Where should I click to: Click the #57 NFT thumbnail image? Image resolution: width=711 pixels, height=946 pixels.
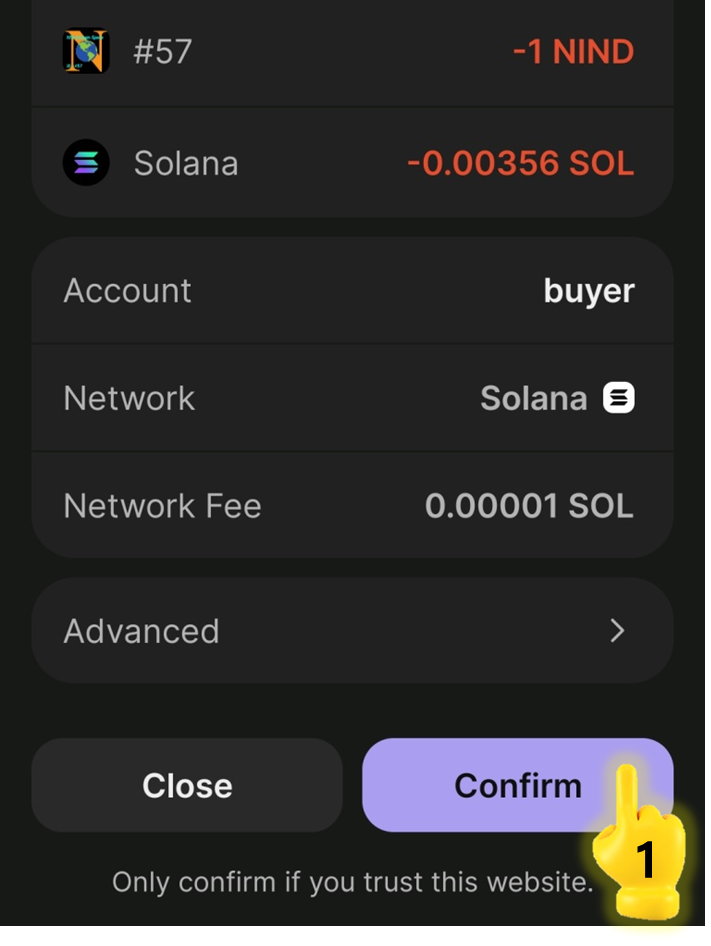pyautogui.click(x=86, y=52)
